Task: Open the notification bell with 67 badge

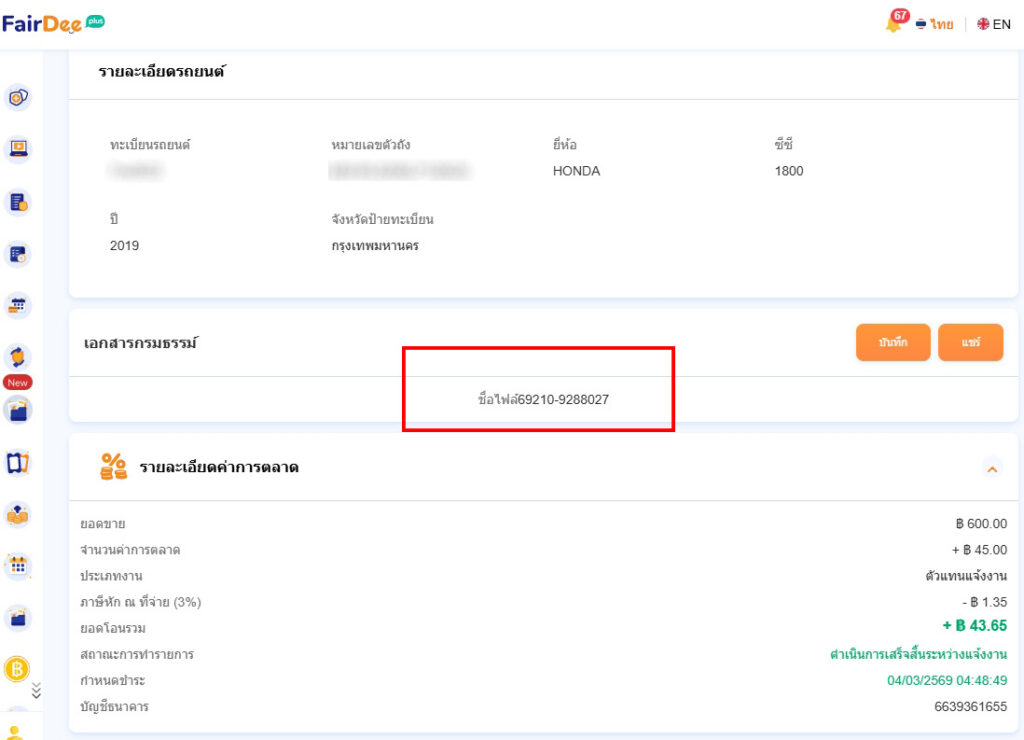Action: click(894, 23)
